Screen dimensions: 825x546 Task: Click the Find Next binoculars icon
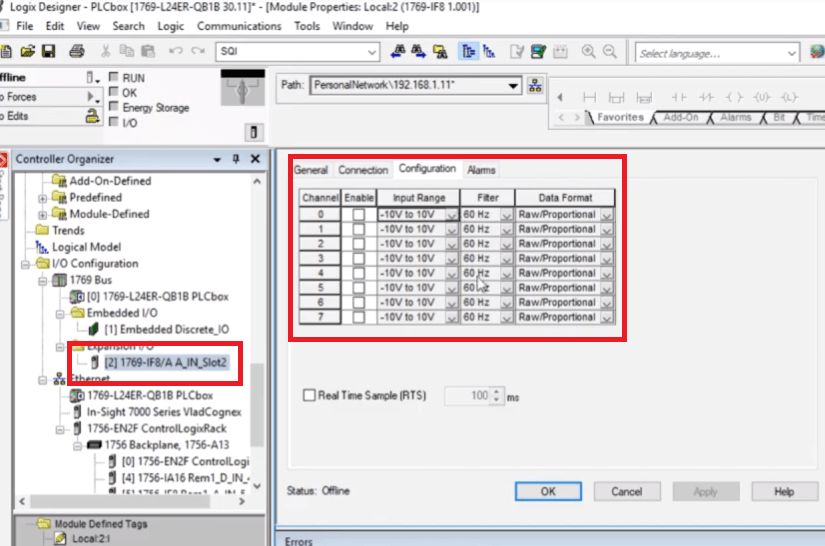coord(418,52)
